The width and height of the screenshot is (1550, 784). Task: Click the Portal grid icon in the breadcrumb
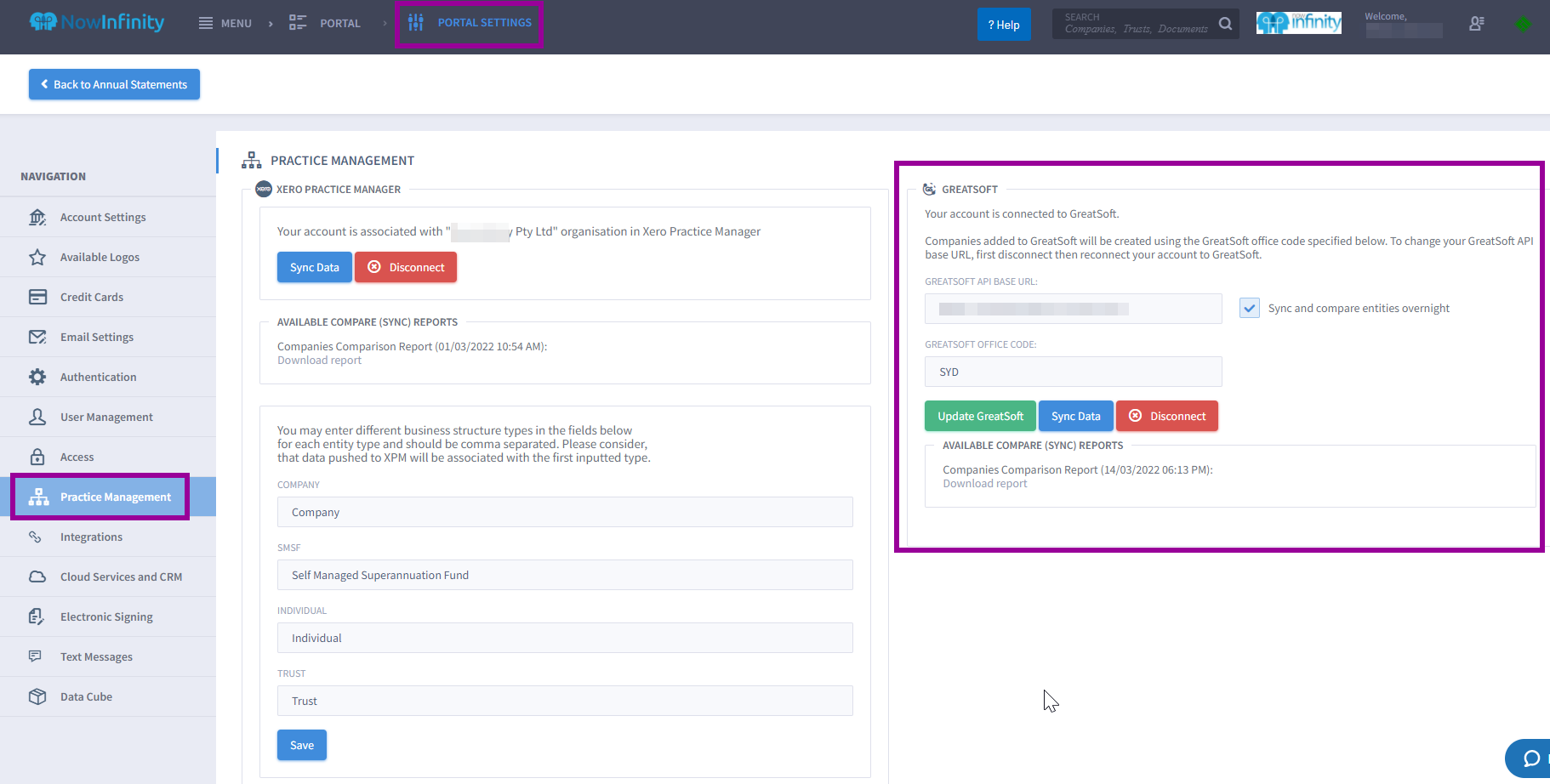(x=298, y=23)
